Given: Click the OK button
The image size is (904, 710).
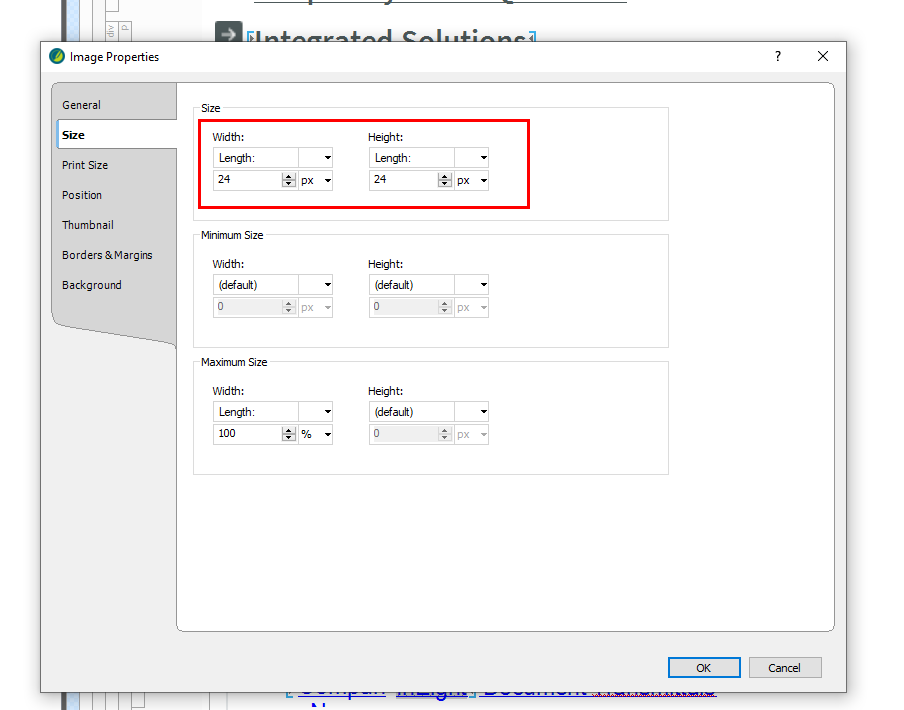Looking at the screenshot, I should 704,668.
